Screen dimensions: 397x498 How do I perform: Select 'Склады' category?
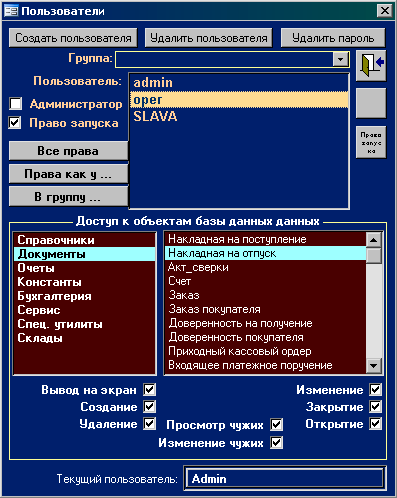pyautogui.click(x=84, y=338)
